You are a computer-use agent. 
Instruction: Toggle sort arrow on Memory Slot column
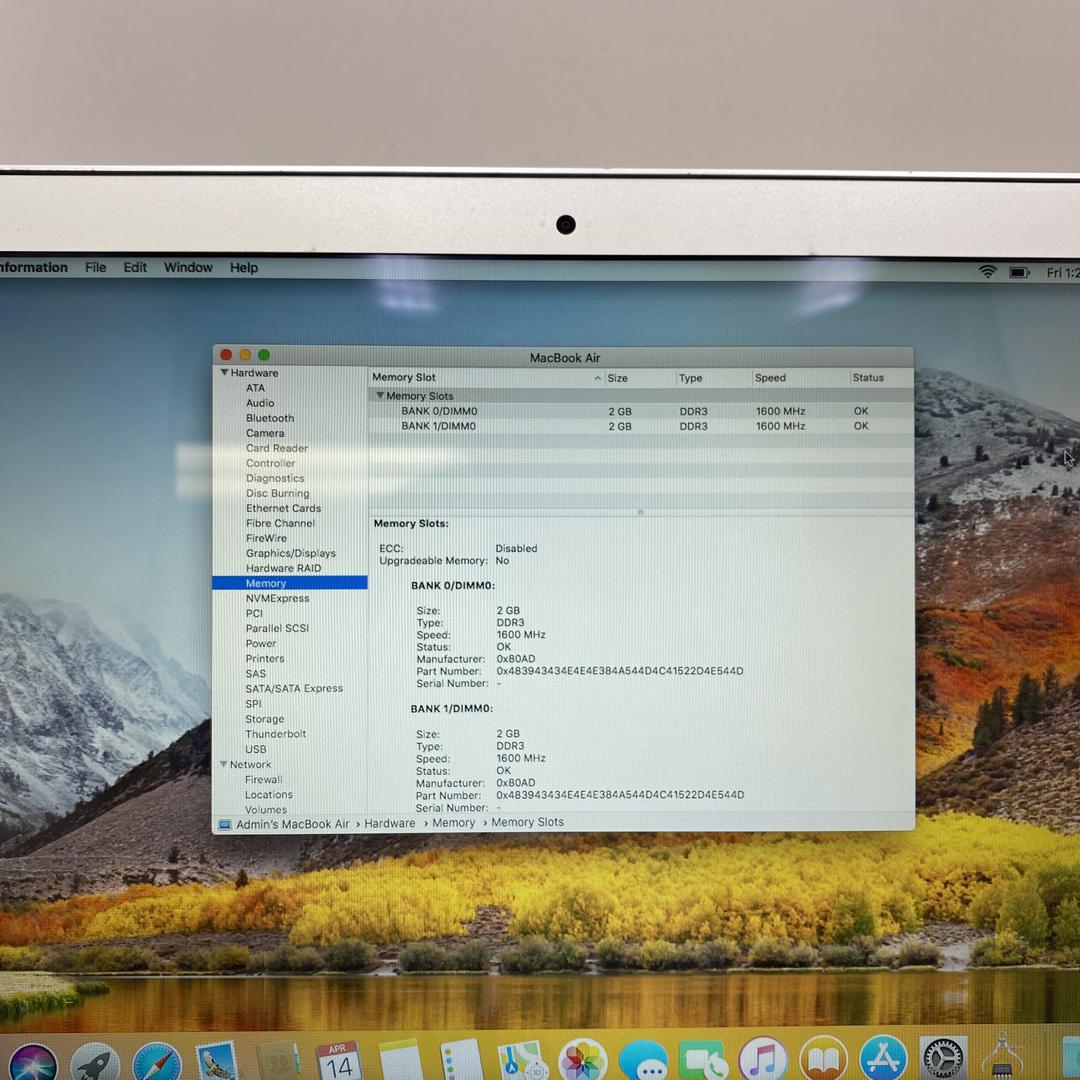point(597,378)
